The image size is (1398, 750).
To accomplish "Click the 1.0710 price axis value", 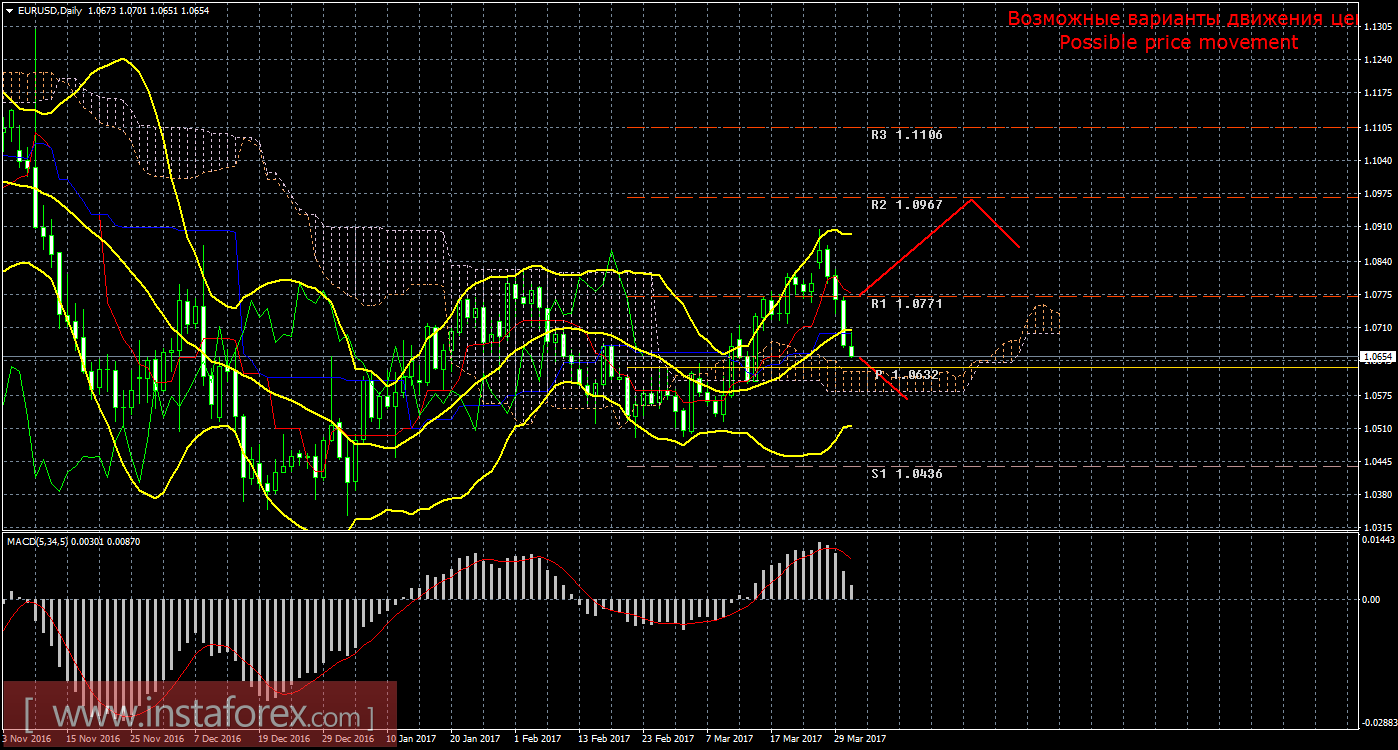I will coord(1379,328).
